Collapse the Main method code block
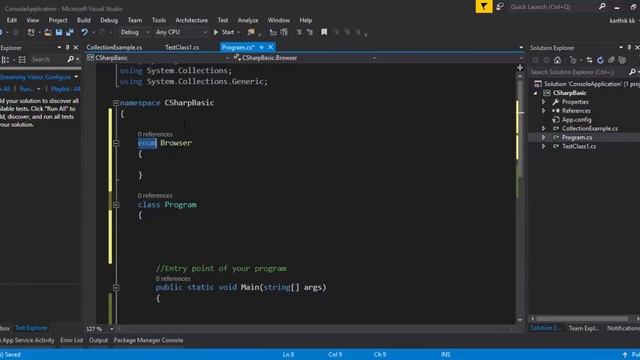 (116, 288)
